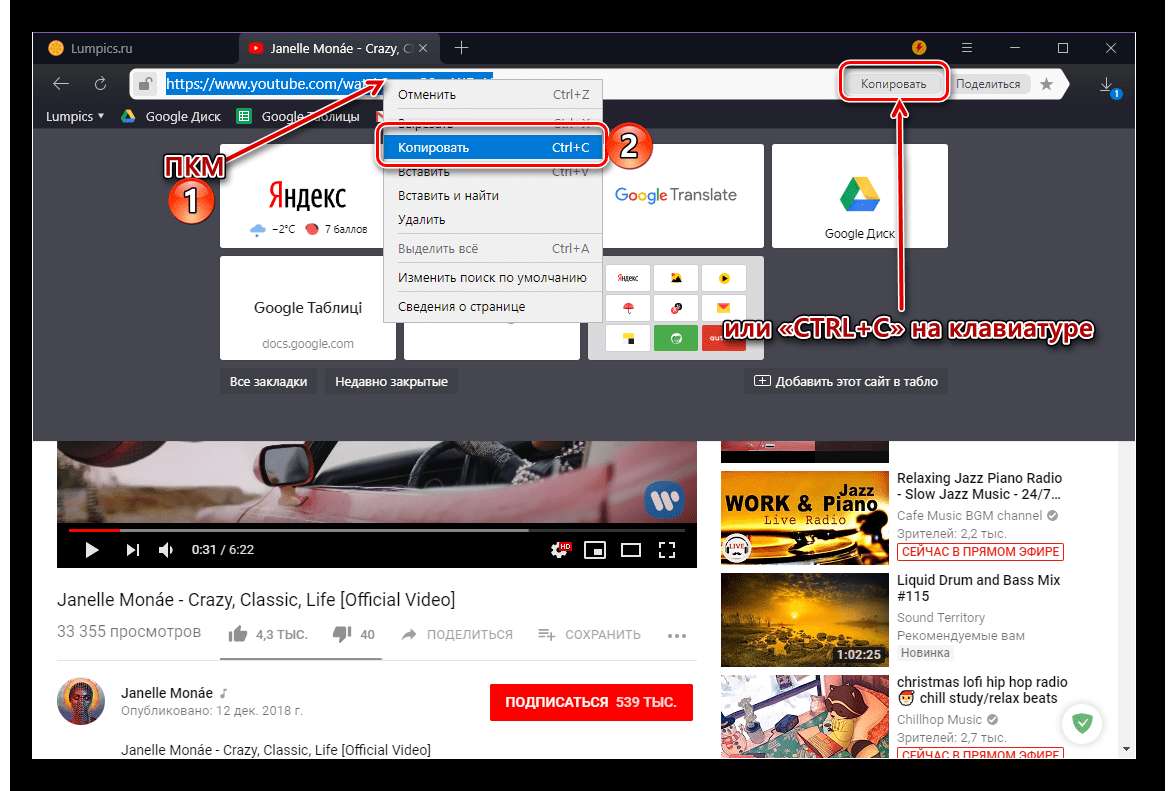The image size is (1168, 791).
Task: Choose Копировать in the context menu
Action: click(492, 147)
